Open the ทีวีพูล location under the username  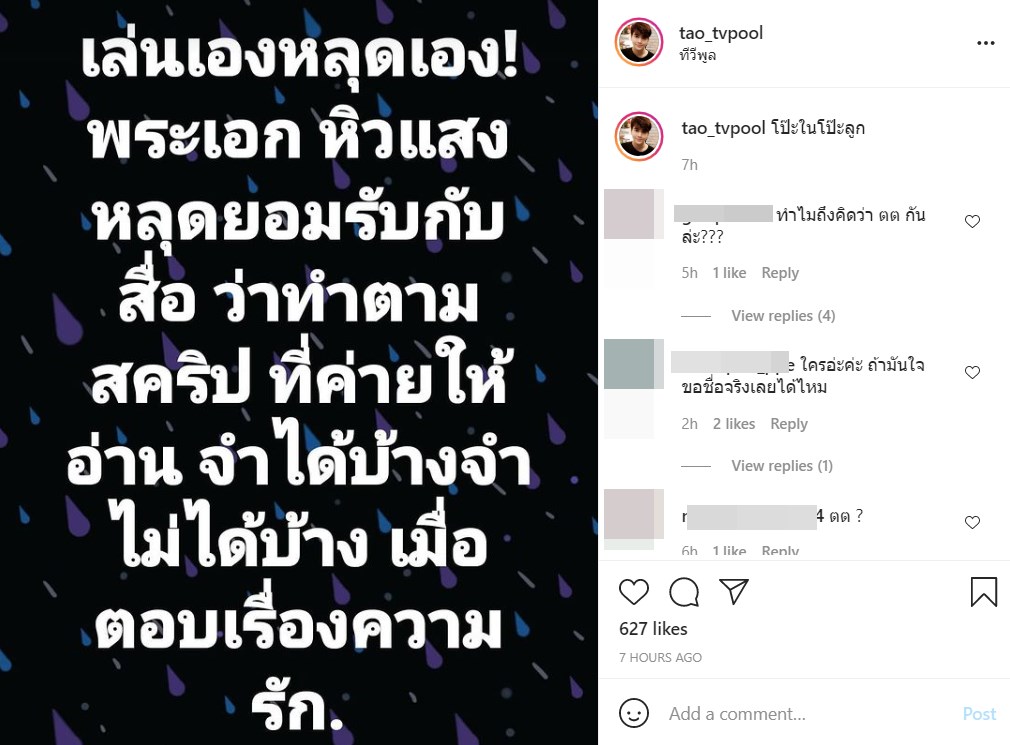[698, 55]
